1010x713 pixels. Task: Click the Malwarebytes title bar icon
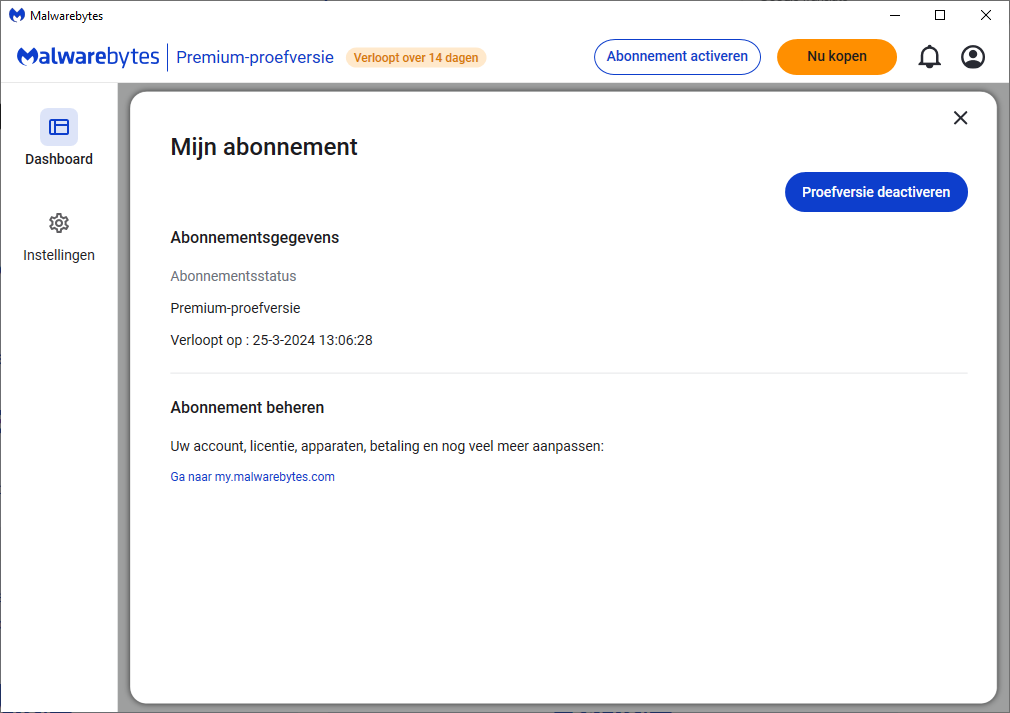tap(17, 15)
